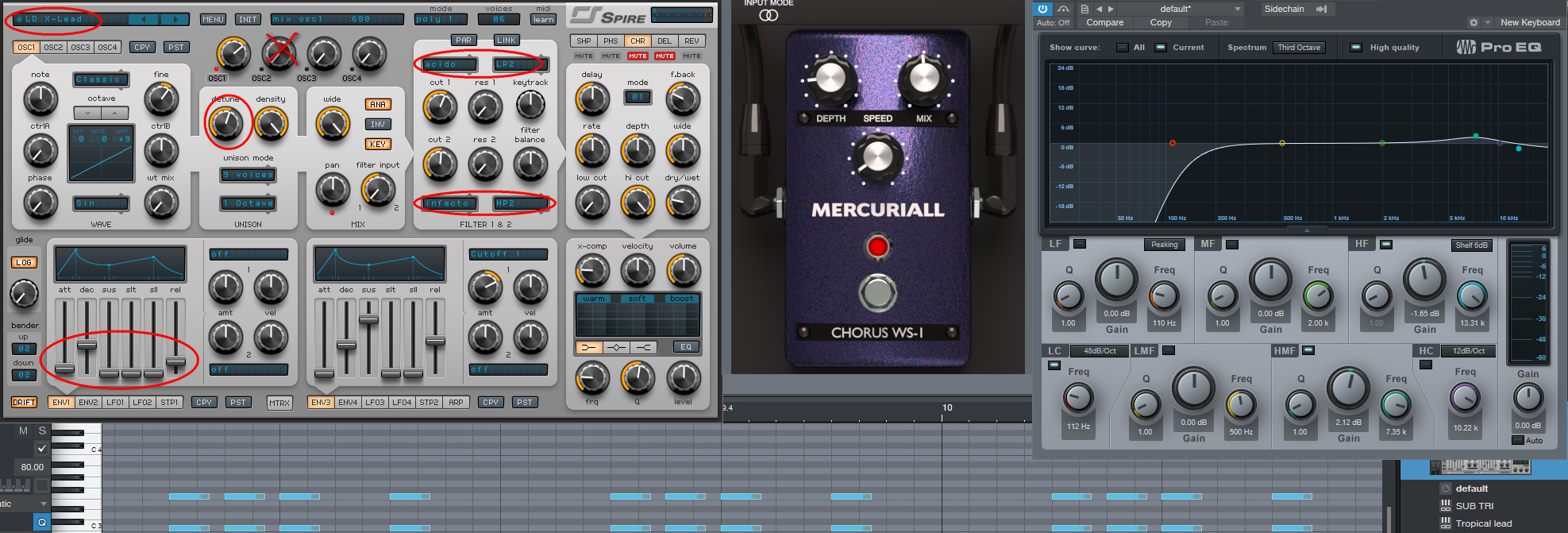Select the previous Spire preset arrow
1568x533 pixels.
coord(143,19)
